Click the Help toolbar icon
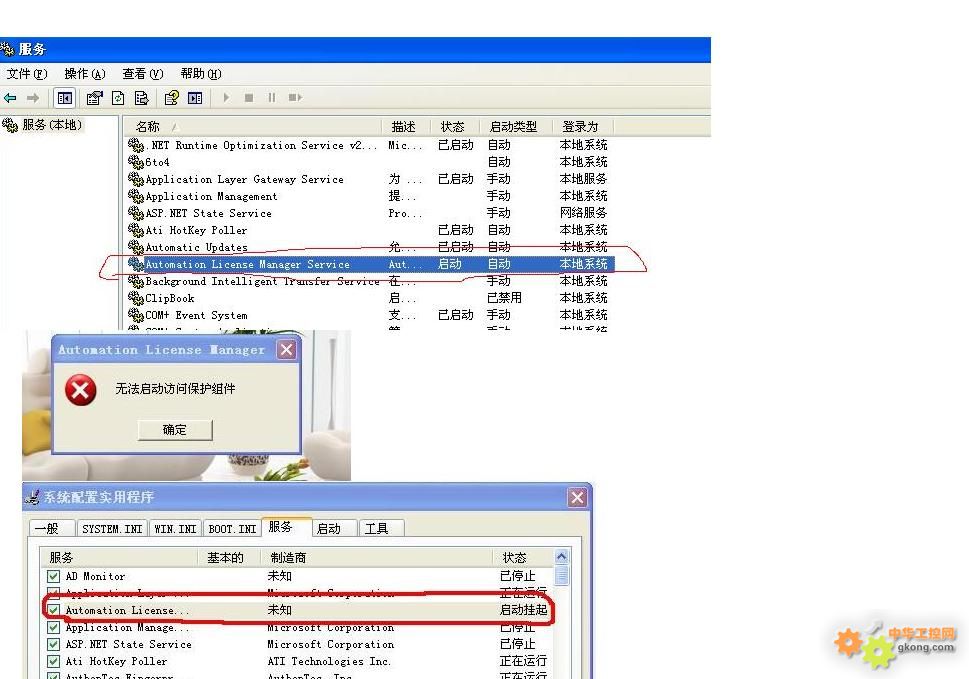The width and height of the screenshot is (969, 679). pyautogui.click(x=172, y=98)
